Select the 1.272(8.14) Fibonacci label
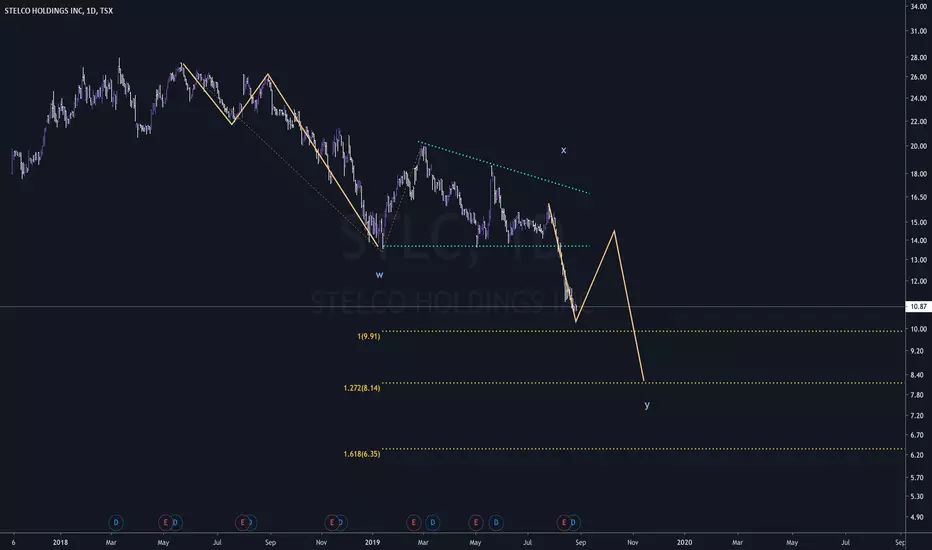This screenshot has width=932, height=550. [x=361, y=388]
